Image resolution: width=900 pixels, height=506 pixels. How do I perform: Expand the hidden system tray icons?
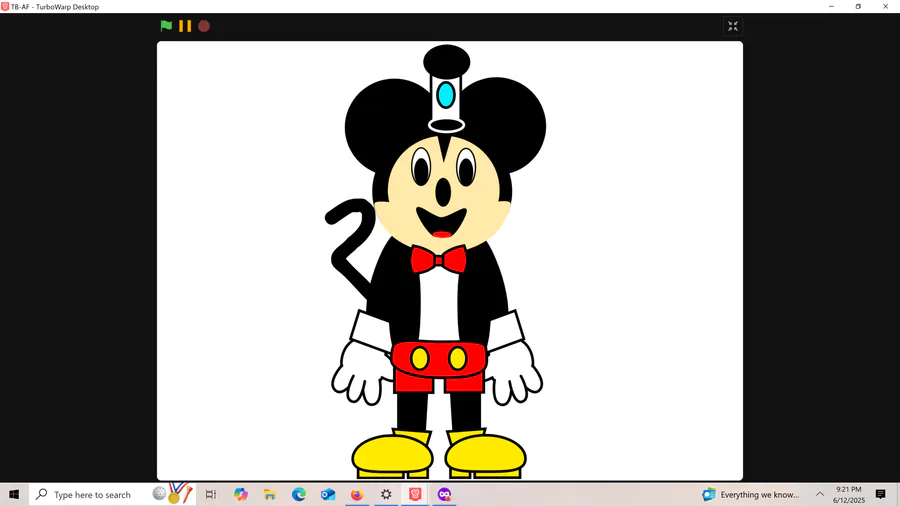(x=820, y=494)
